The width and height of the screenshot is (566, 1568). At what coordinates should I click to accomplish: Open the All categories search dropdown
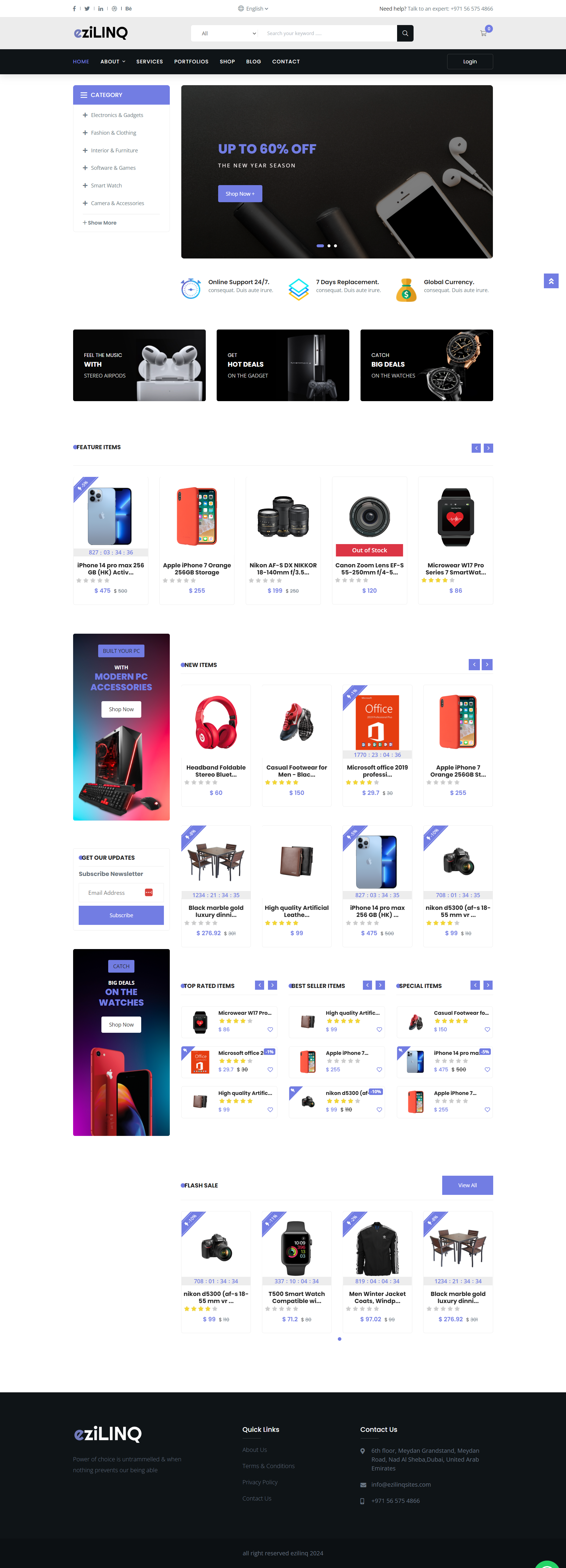coord(228,34)
